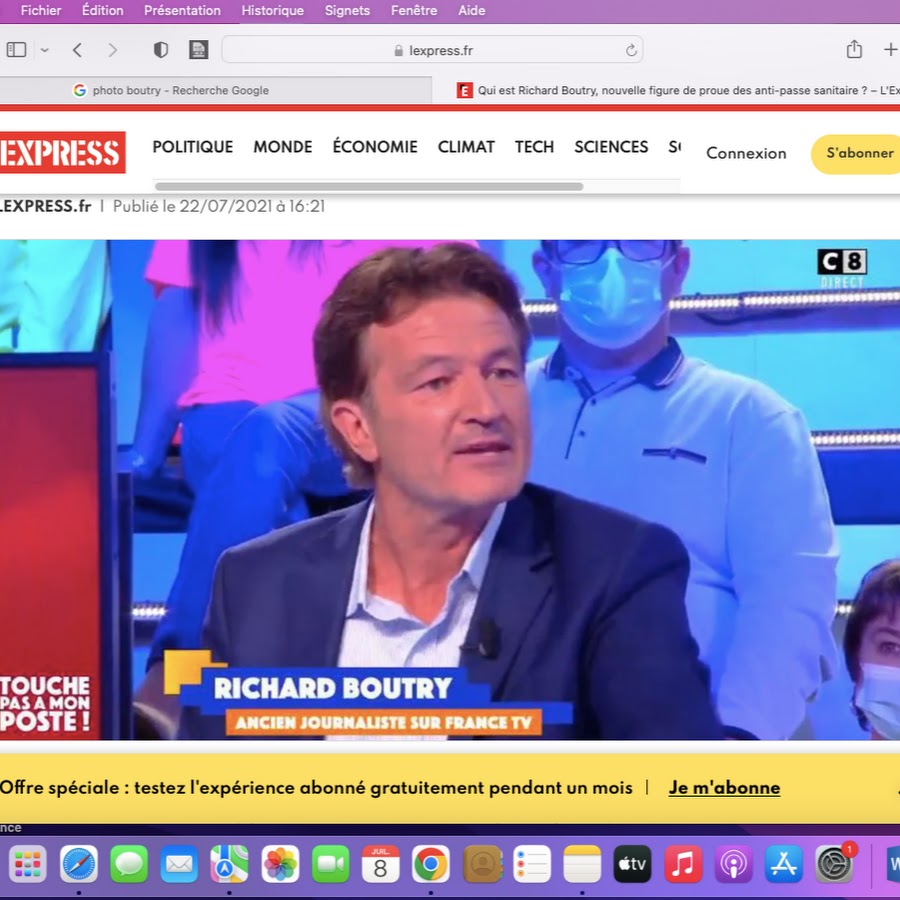Add a new tab with the plus icon
This screenshot has width=900, height=900.
click(890, 50)
